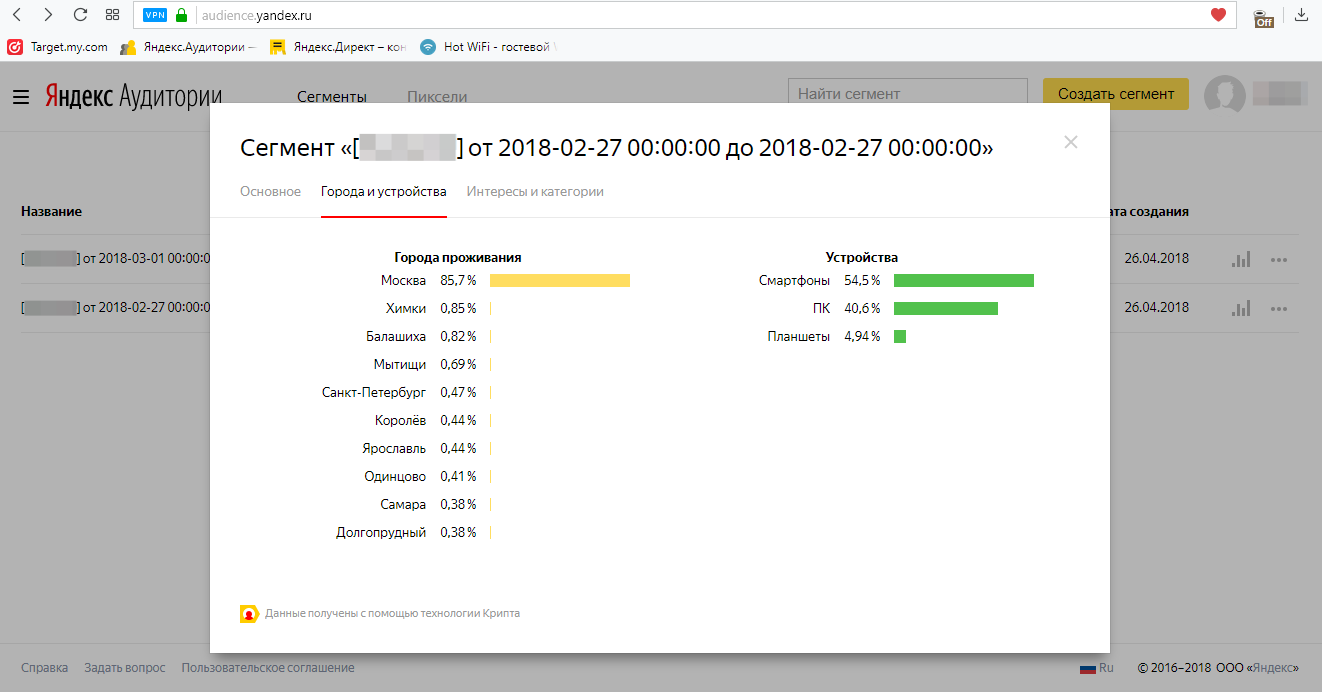The height and width of the screenshot is (692, 1322).
Task: Open the hamburger menu icon
Action: (21, 97)
